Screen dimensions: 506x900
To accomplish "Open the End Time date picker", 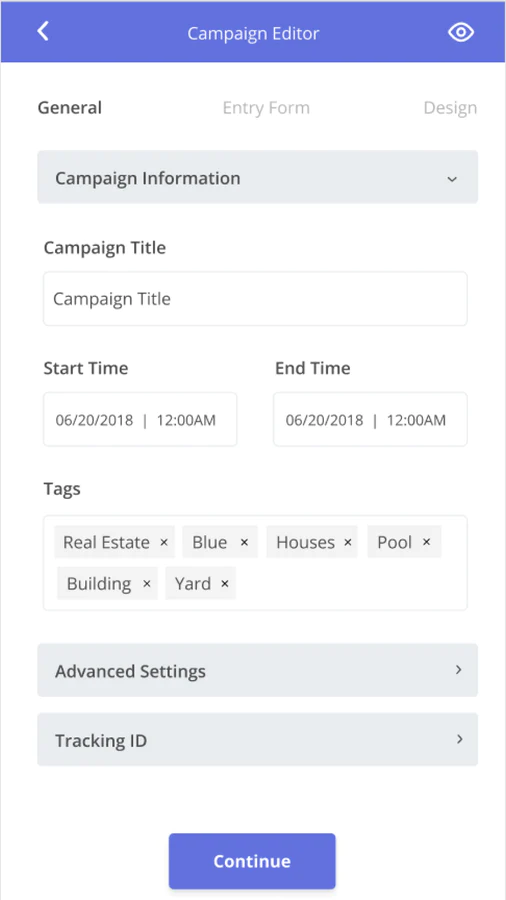I will tap(371, 420).
